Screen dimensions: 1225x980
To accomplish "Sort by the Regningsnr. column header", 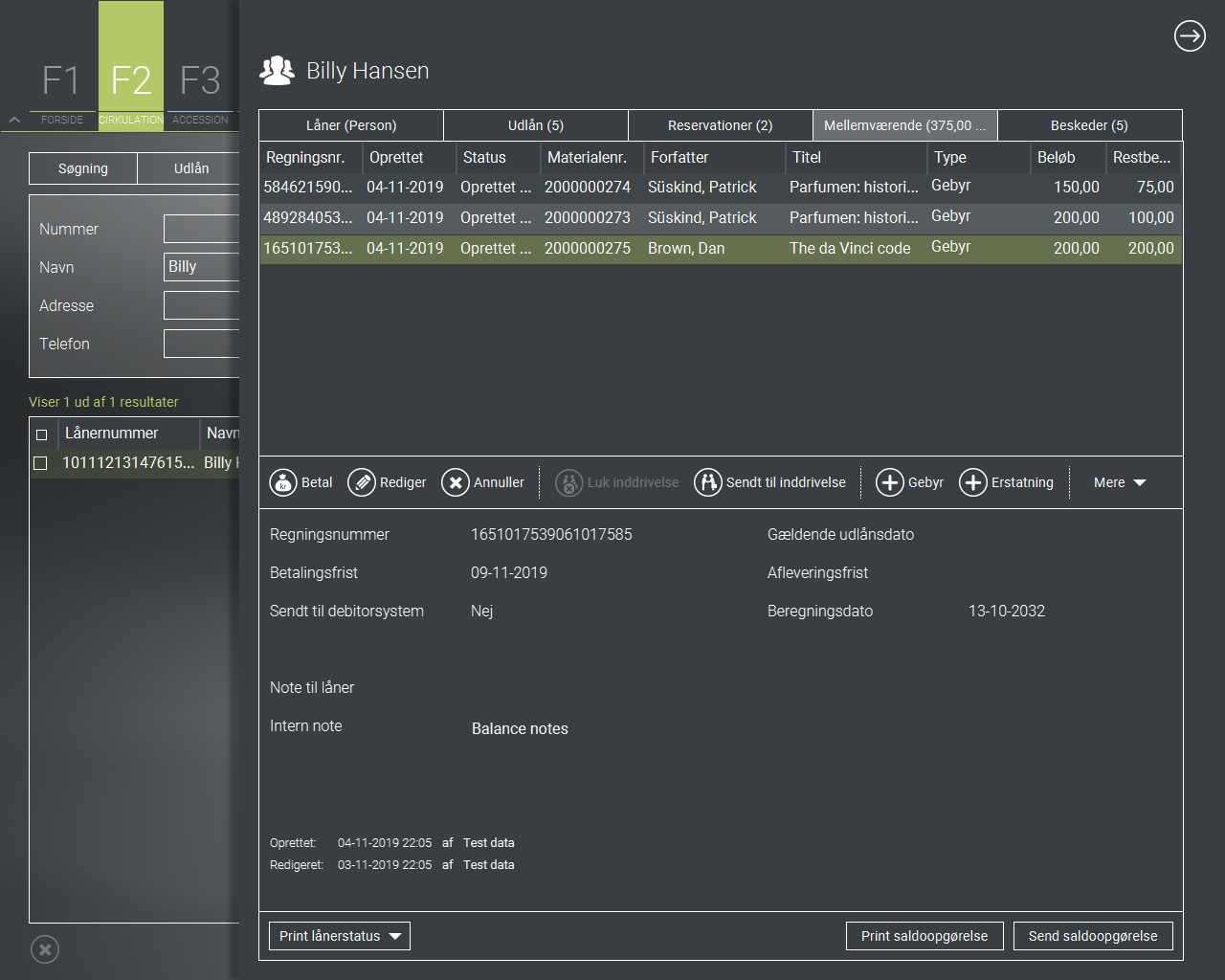I will coord(310,157).
